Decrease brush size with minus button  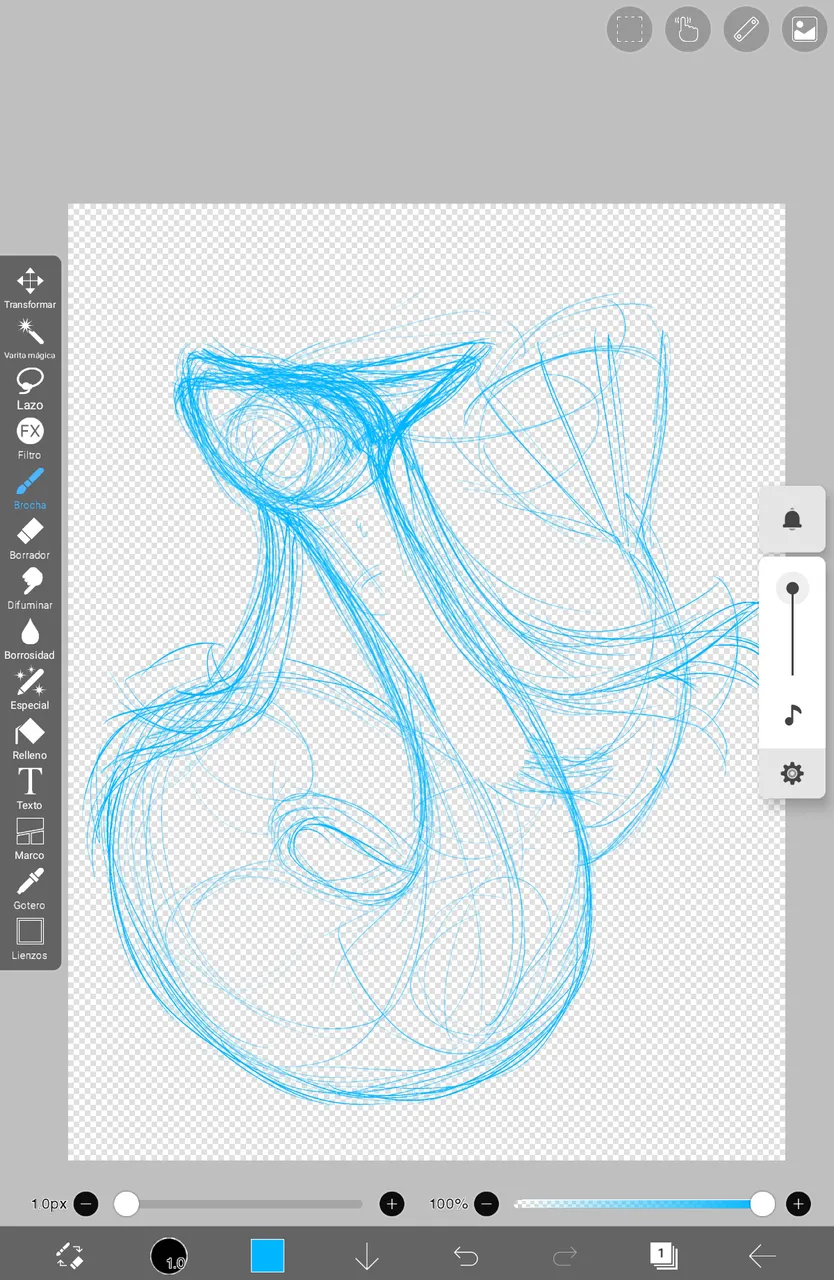coord(87,1204)
